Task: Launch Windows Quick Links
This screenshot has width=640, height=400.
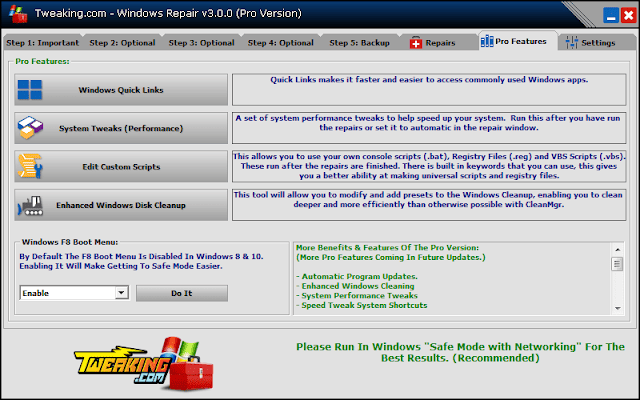Action: (x=121, y=90)
